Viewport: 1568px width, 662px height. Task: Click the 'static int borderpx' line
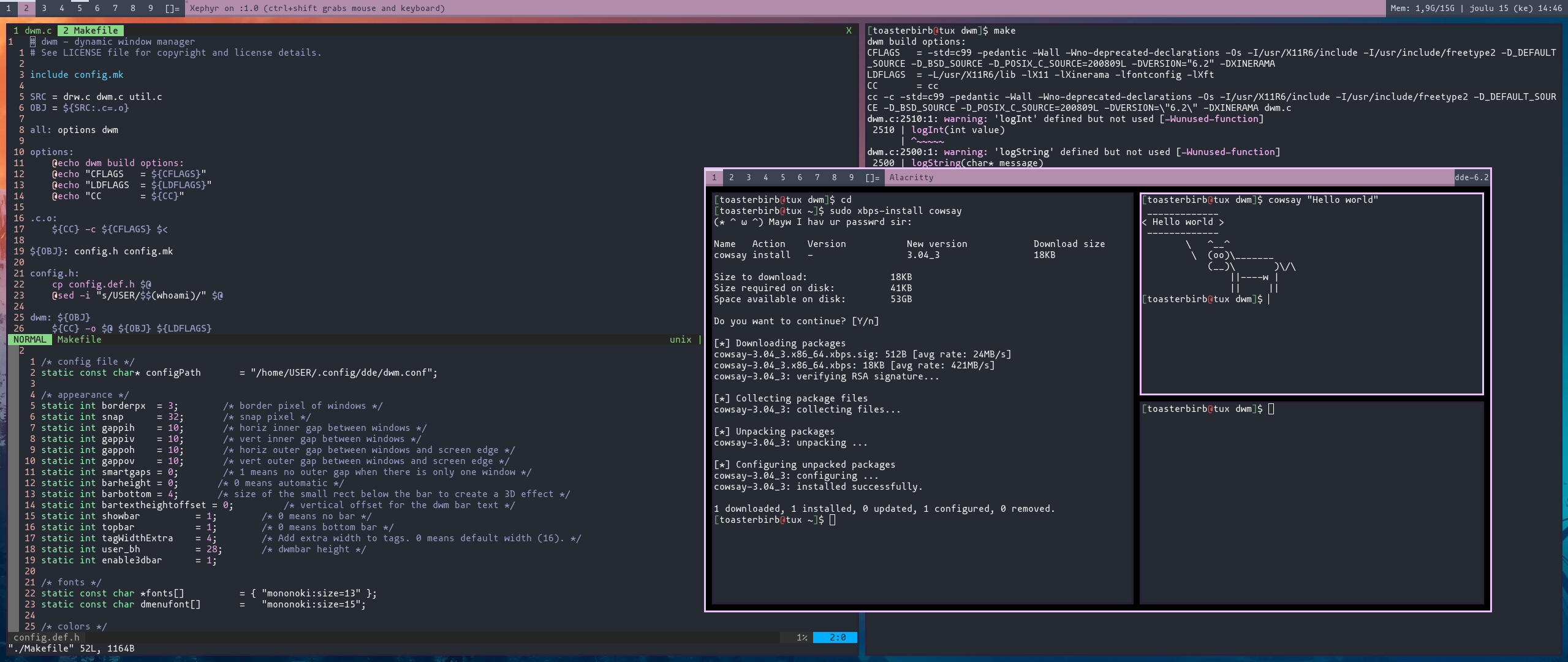click(x=212, y=406)
